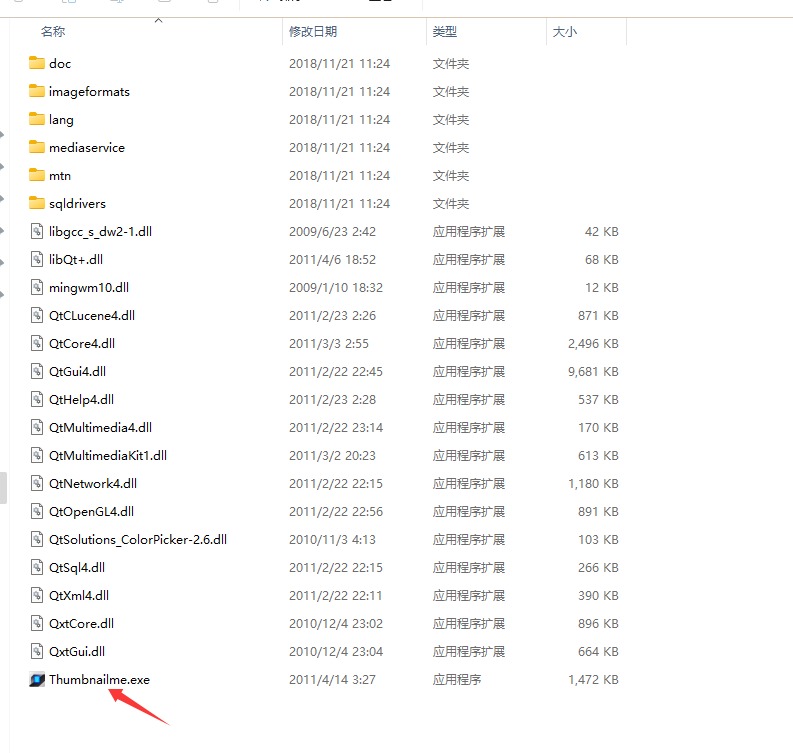Click the QtSolutions_ColorPicker-2.6.dll file icon
This screenshot has width=793, height=753.
point(37,539)
